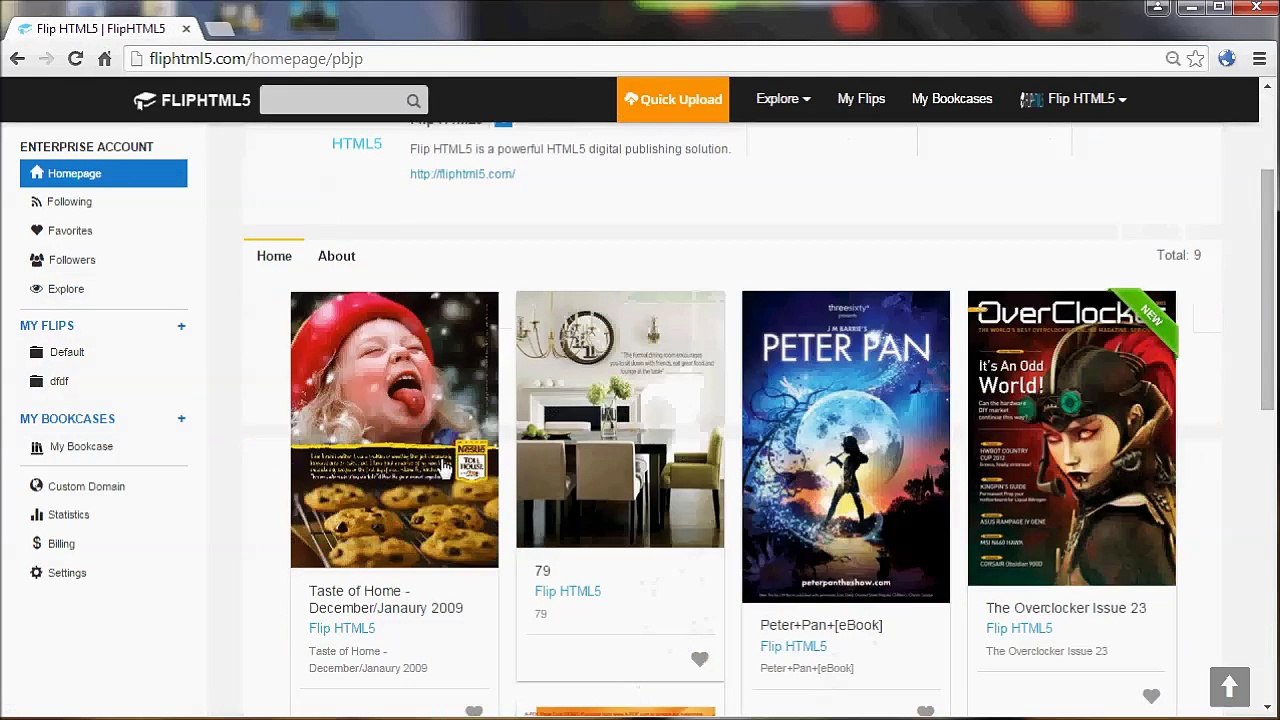
Task: Open the Flip HTML5 account dropdown
Action: pos(1073,99)
